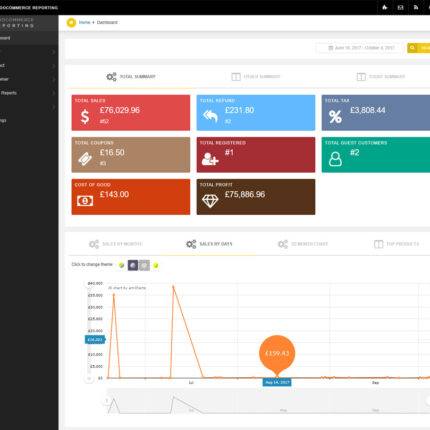Image resolution: width=430 pixels, height=430 pixels.
Task: Click the #1 total registered count
Action: [229, 152]
